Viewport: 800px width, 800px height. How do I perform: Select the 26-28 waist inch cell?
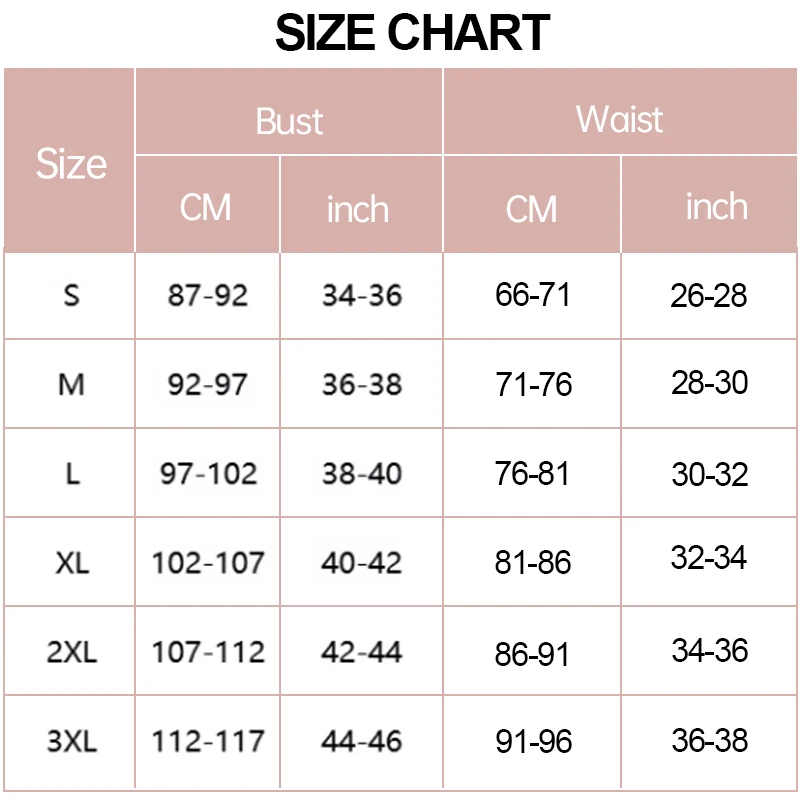tap(709, 295)
